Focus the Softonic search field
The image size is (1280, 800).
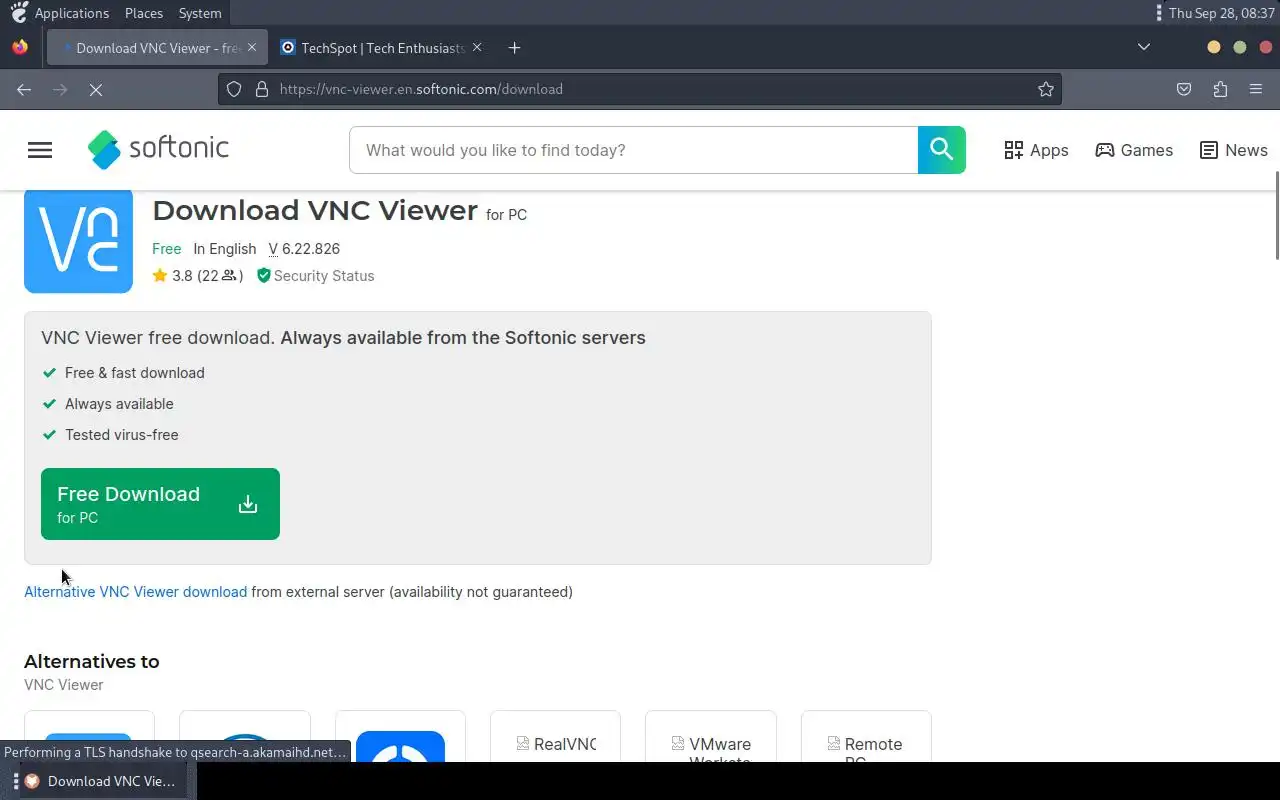point(634,150)
